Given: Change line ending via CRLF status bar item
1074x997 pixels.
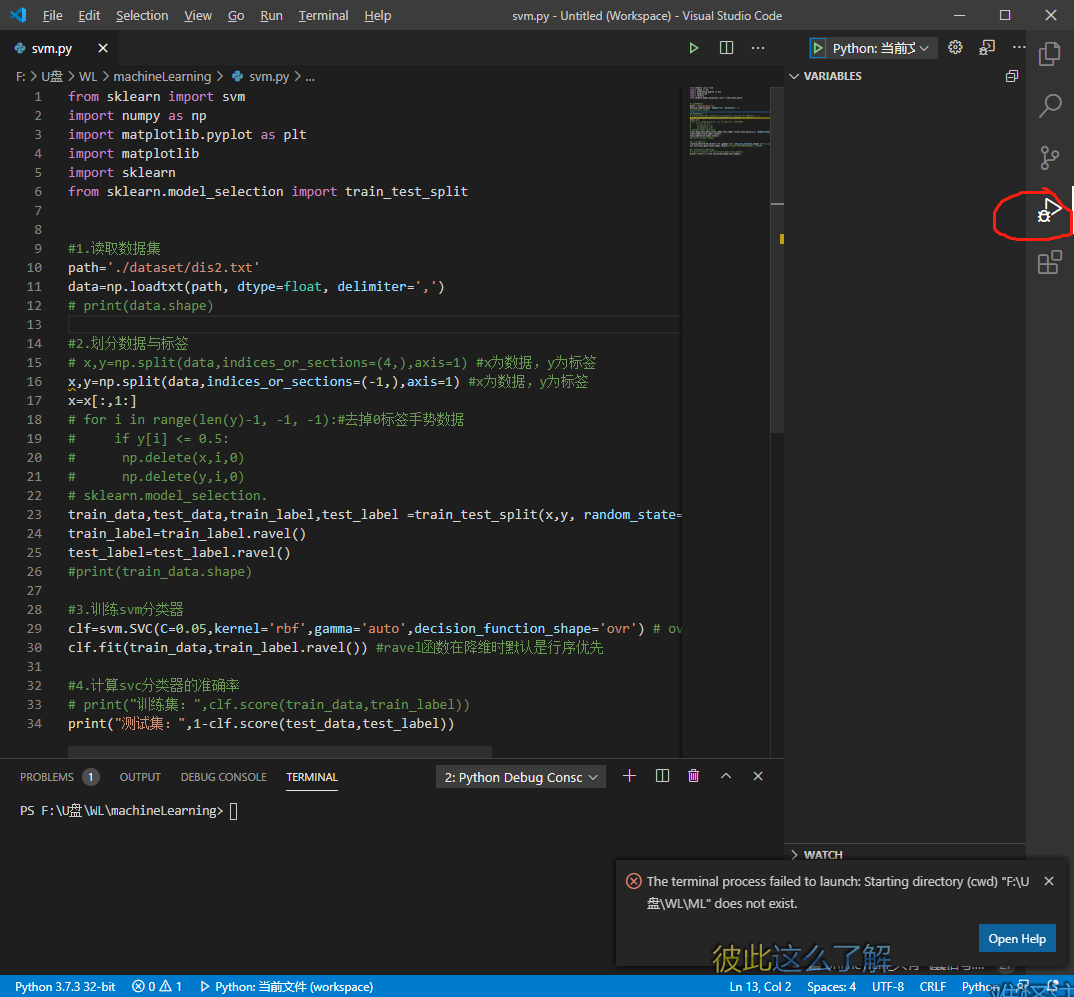Looking at the screenshot, I should [x=932, y=986].
